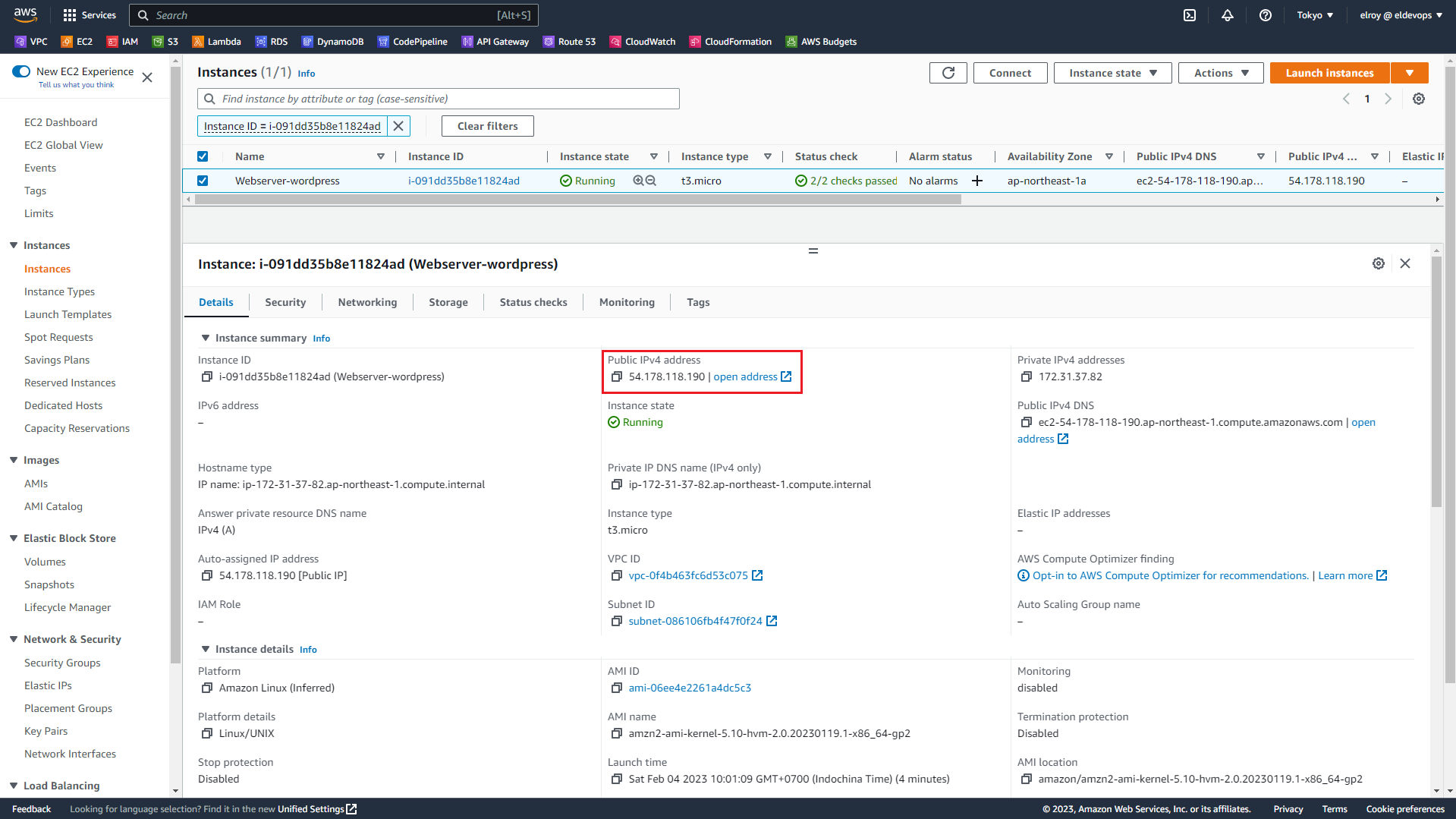
Task: Open the Actions dropdown
Action: (x=1221, y=73)
